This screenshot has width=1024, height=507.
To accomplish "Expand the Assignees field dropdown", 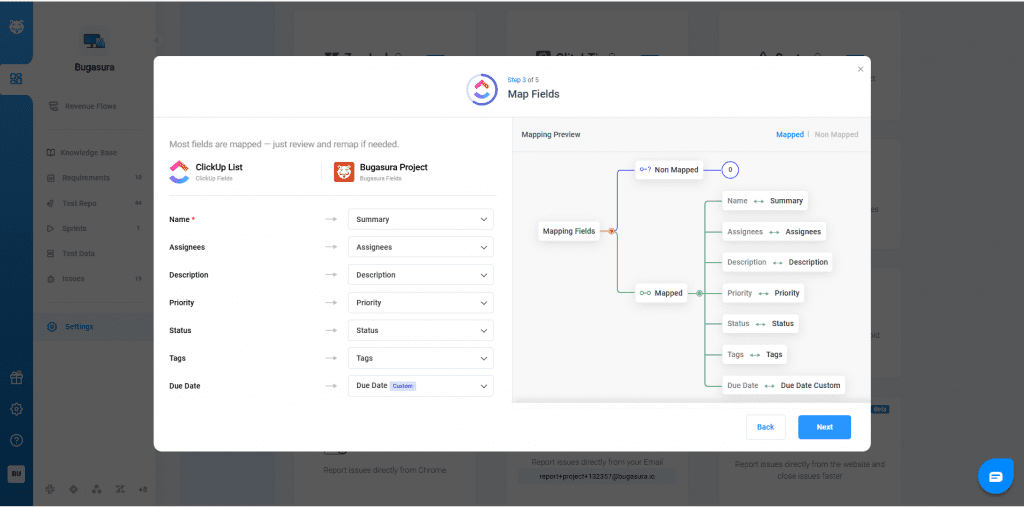I will tap(420, 247).
